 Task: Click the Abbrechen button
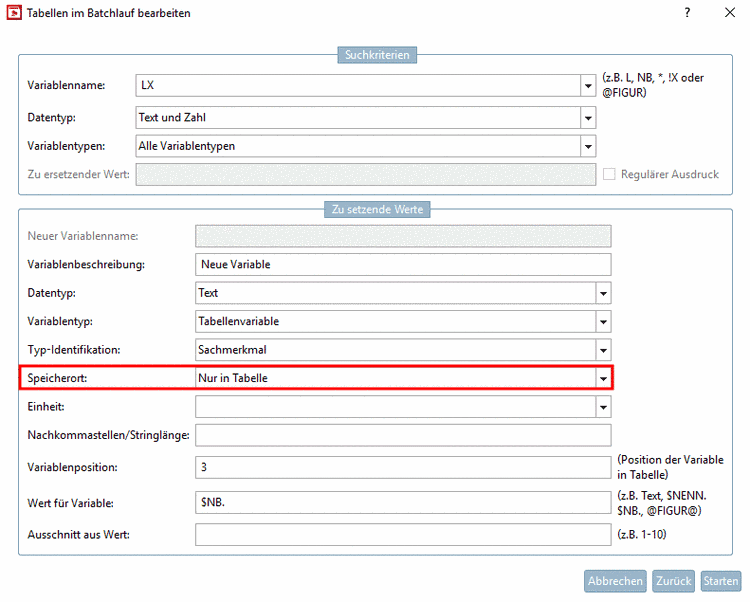[615, 581]
